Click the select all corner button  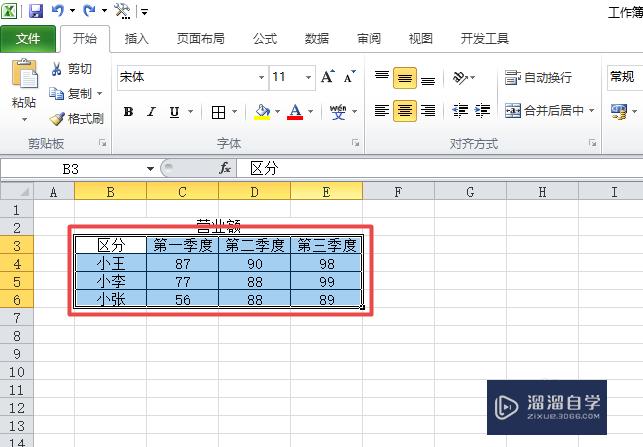pos(17,192)
